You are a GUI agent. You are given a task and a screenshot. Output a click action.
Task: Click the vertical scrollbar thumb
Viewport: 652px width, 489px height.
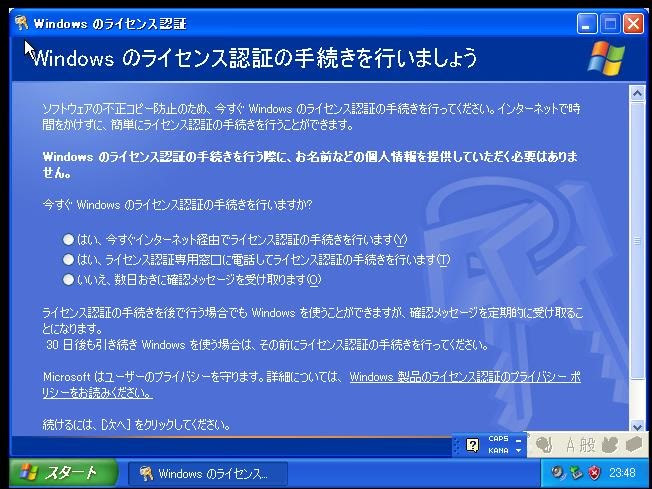[x=637, y=240]
